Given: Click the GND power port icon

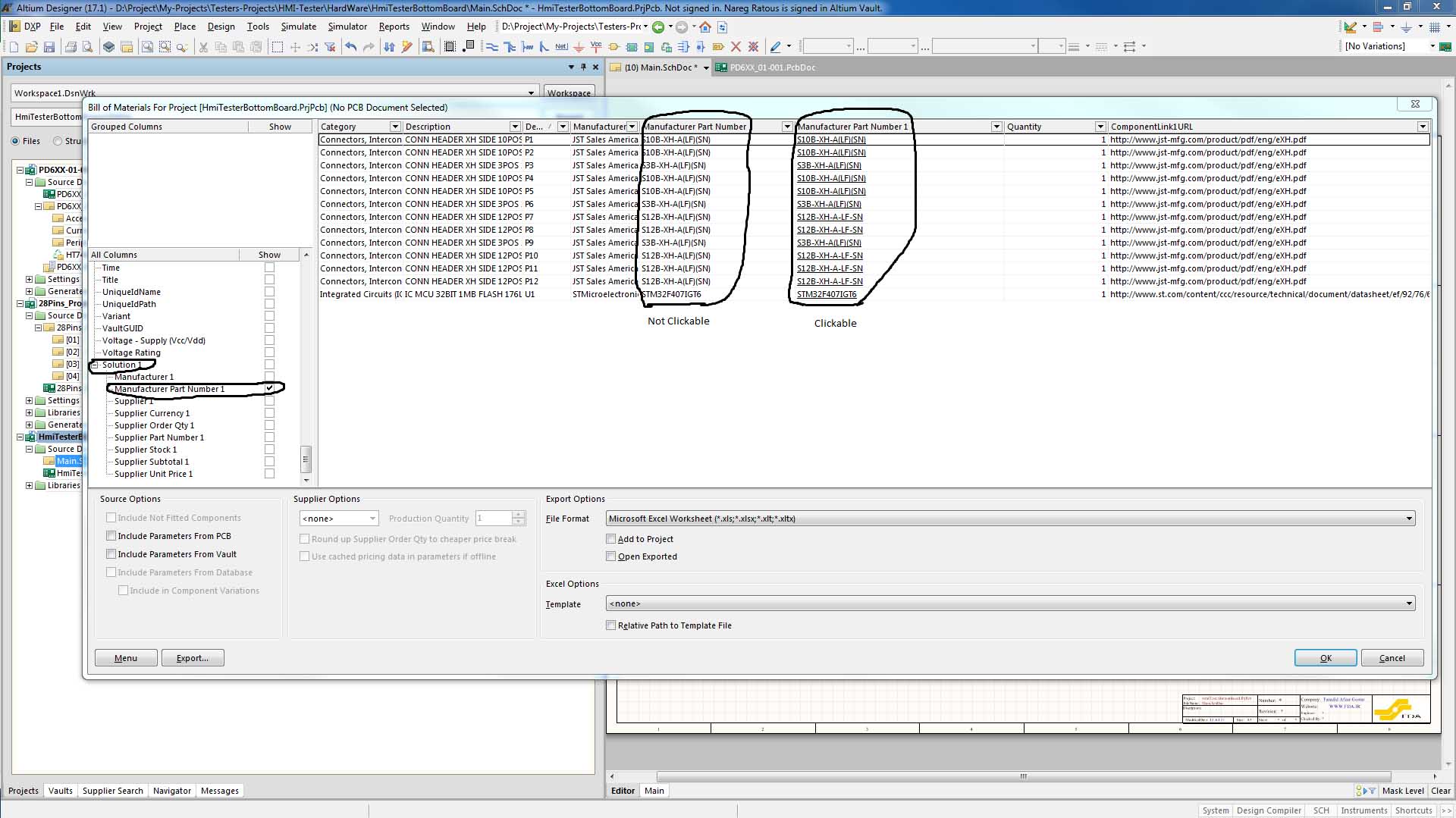Looking at the screenshot, I should pos(579,47).
